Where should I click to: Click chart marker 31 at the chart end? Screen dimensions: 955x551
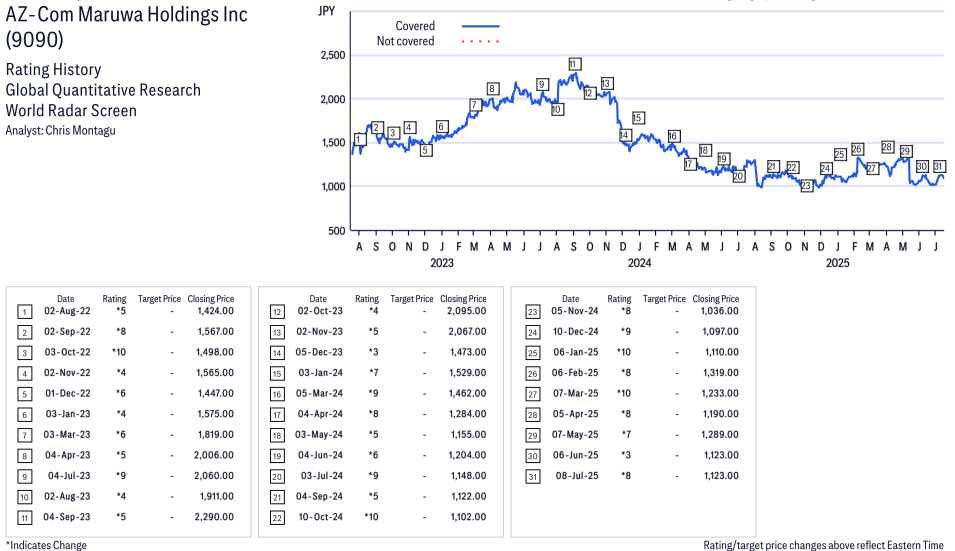coord(939,166)
